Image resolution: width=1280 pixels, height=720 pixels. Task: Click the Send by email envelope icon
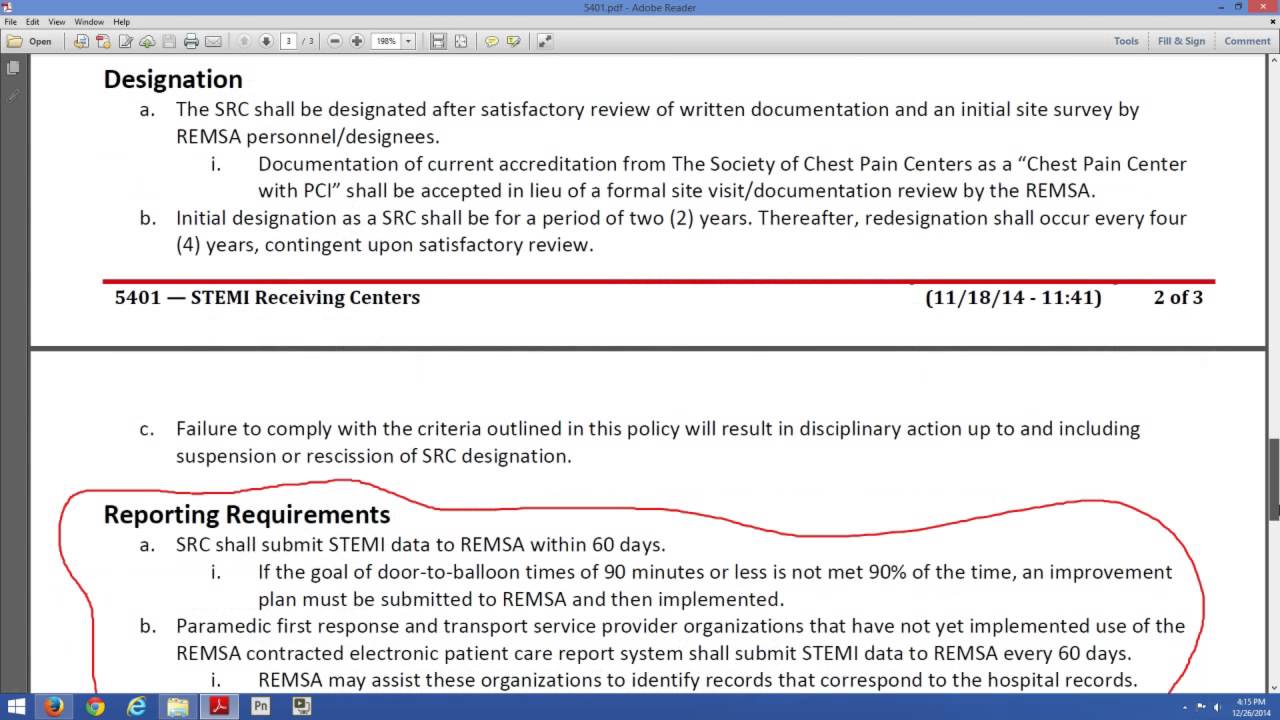(213, 41)
